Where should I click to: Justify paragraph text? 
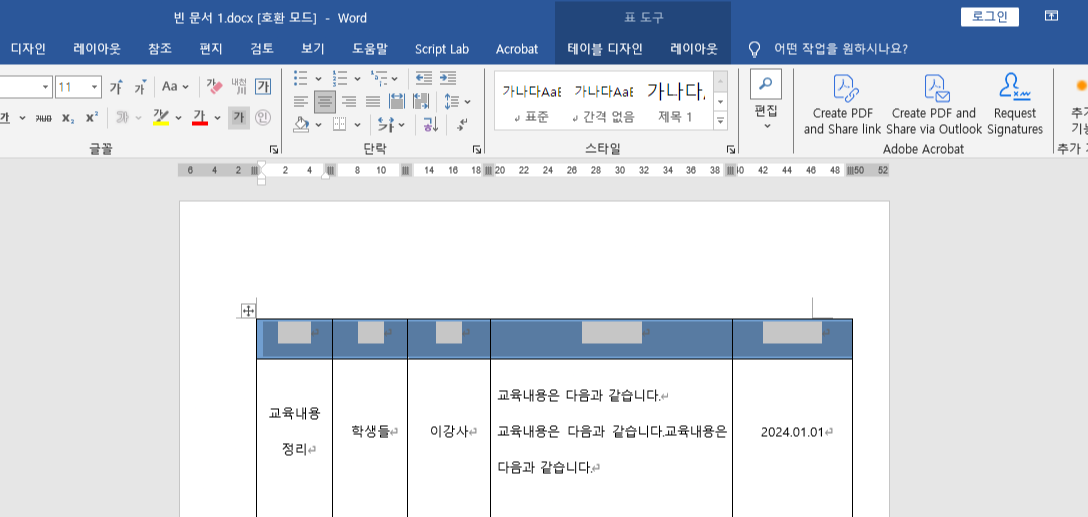373,102
